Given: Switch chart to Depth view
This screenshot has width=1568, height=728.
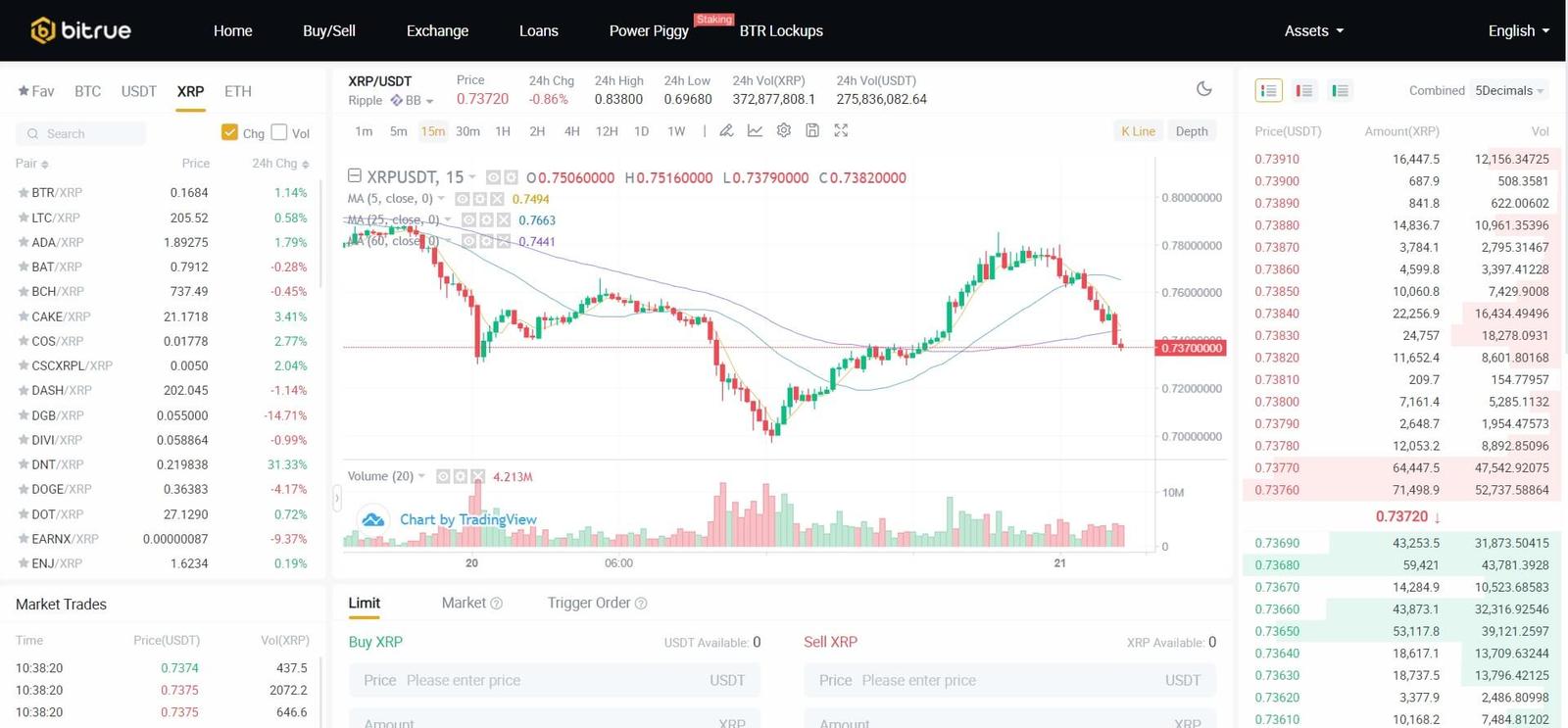Looking at the screenshot, I should click(x=1192, y=131).
